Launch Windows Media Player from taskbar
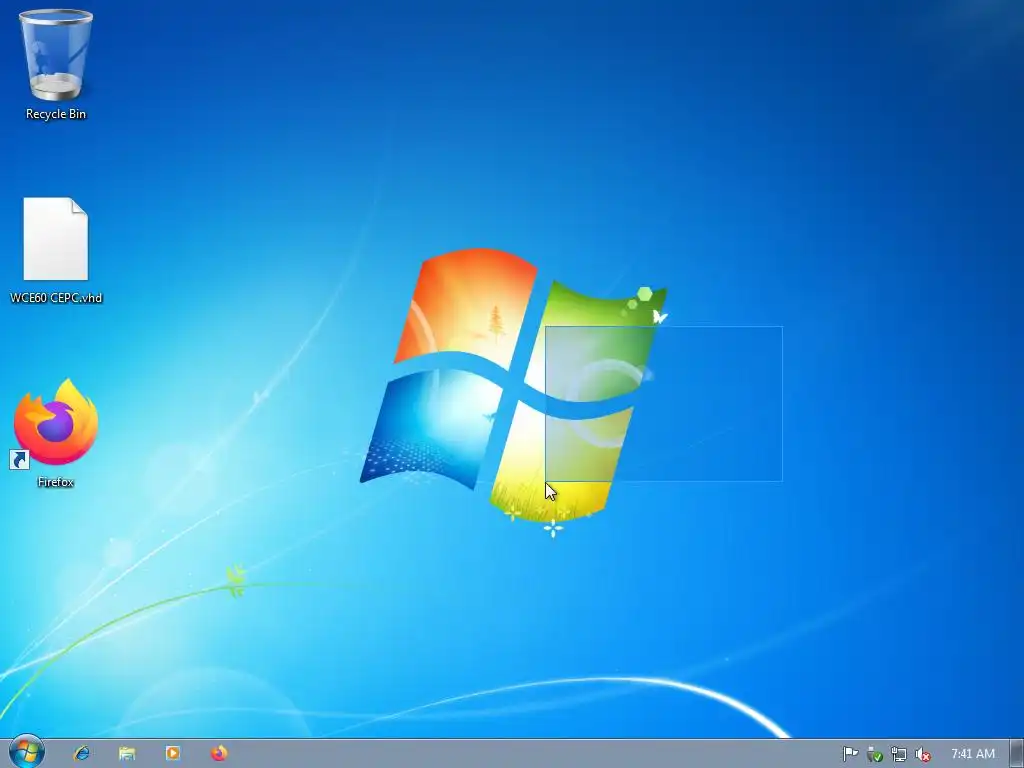This screenshot has height=768, width=1024. click(173, 753)
